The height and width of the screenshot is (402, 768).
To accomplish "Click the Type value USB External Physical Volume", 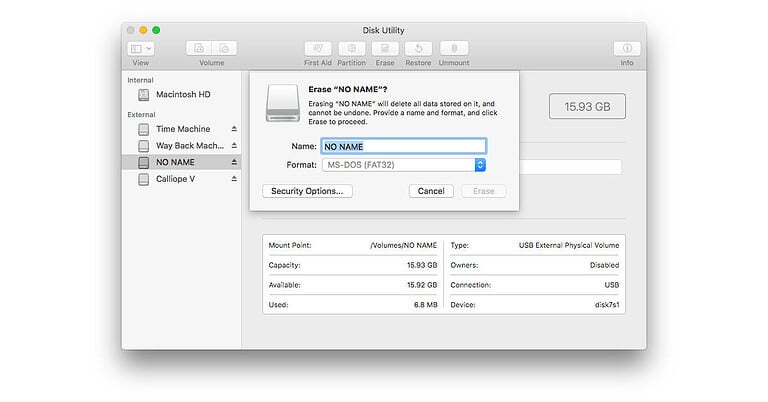I will click(569, 245).
